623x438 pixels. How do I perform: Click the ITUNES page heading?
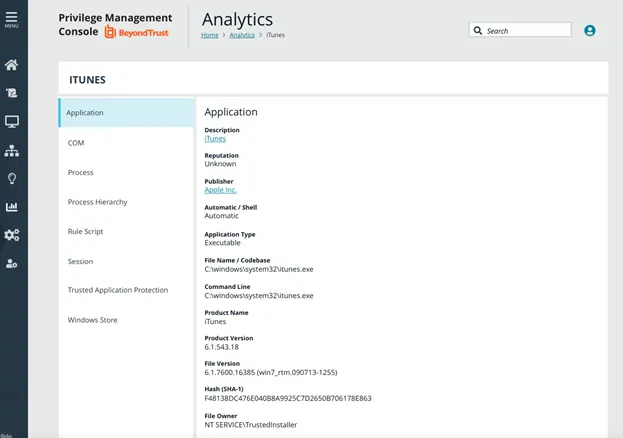[x=87, y=80]
